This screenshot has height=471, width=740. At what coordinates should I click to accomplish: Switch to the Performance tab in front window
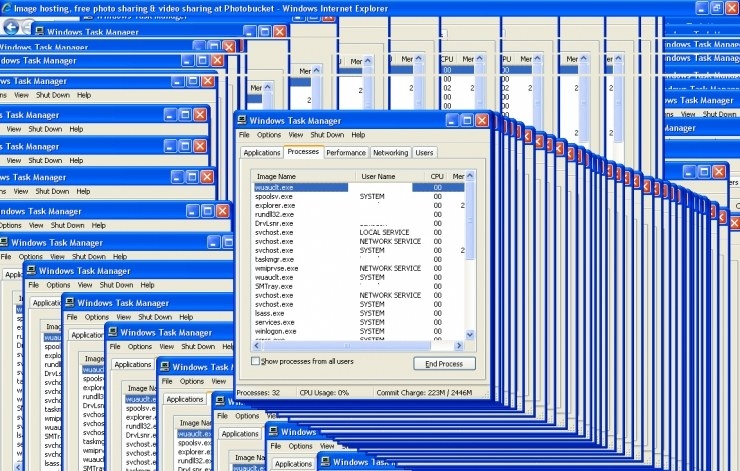[346, 153]
